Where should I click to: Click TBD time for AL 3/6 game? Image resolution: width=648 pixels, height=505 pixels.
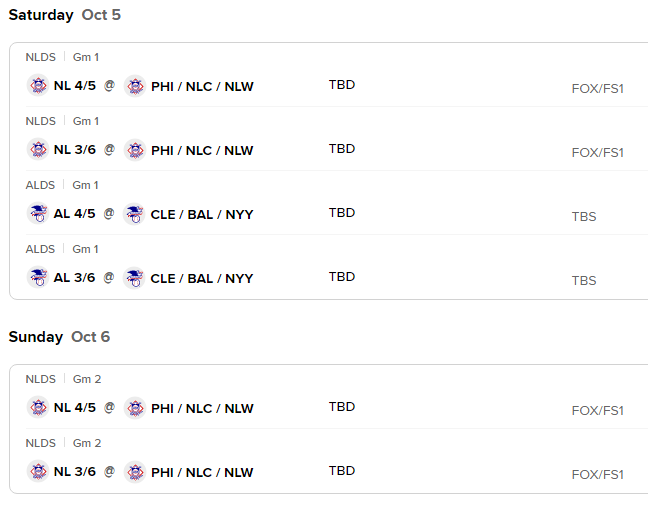click(342, 276)
